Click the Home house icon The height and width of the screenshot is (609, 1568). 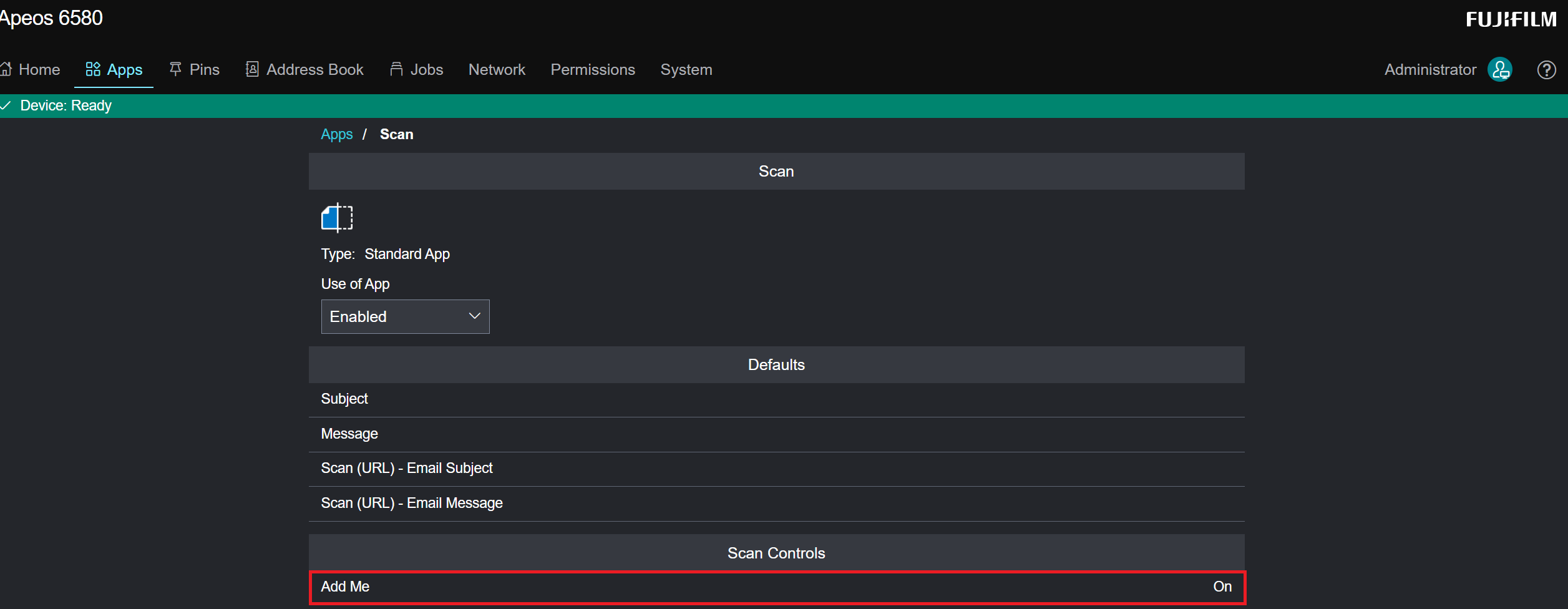click(6, 69)
